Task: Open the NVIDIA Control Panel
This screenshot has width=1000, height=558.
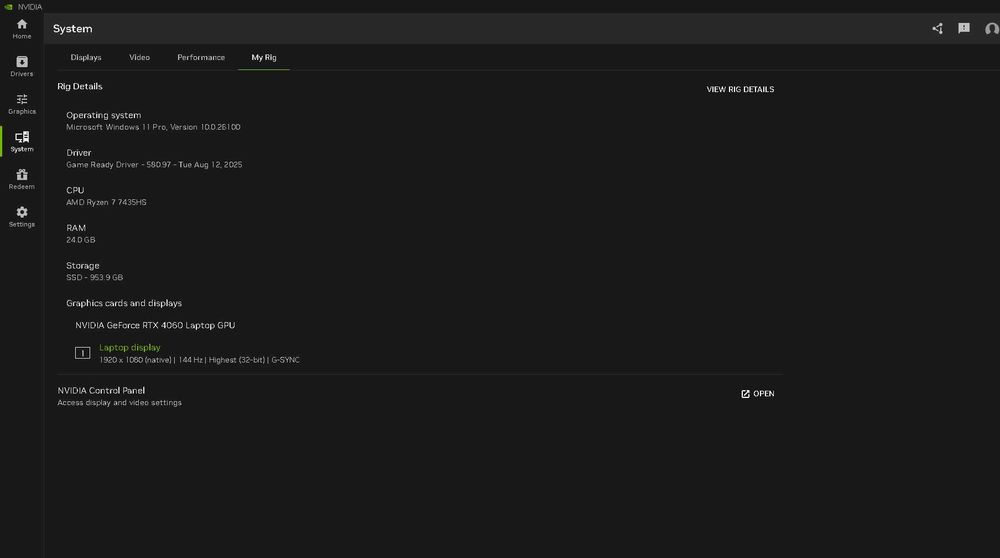Action: pos(758,393)
